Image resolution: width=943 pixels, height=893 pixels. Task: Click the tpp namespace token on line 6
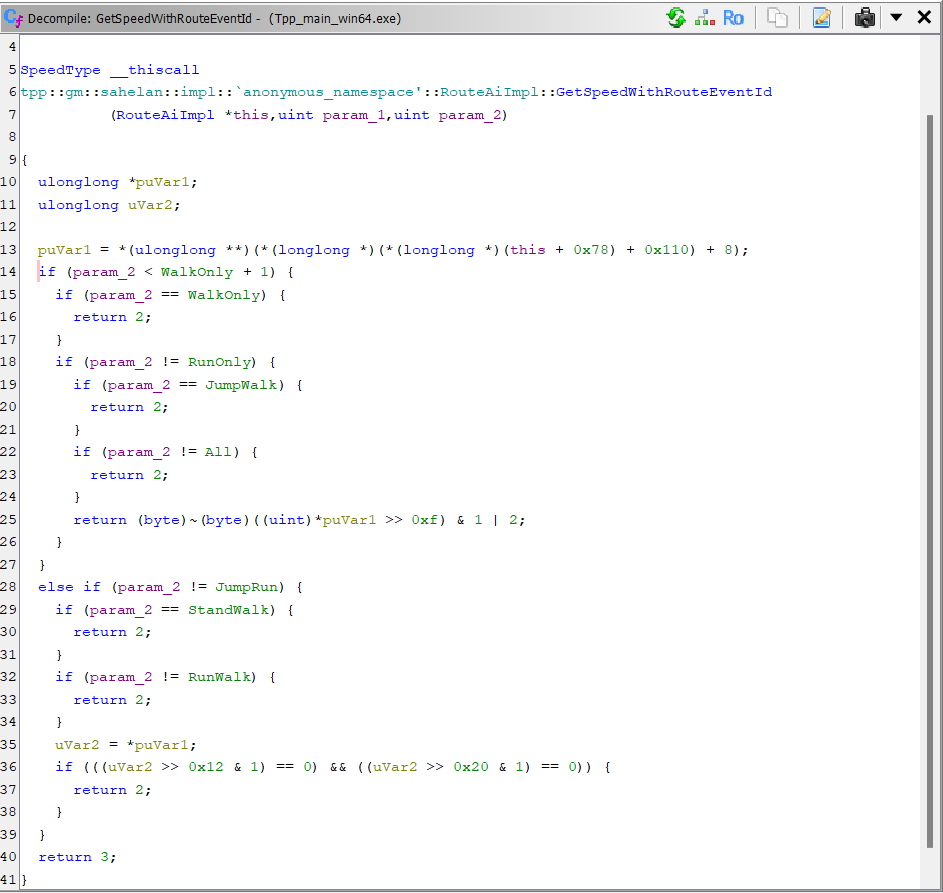pos(34,92)
